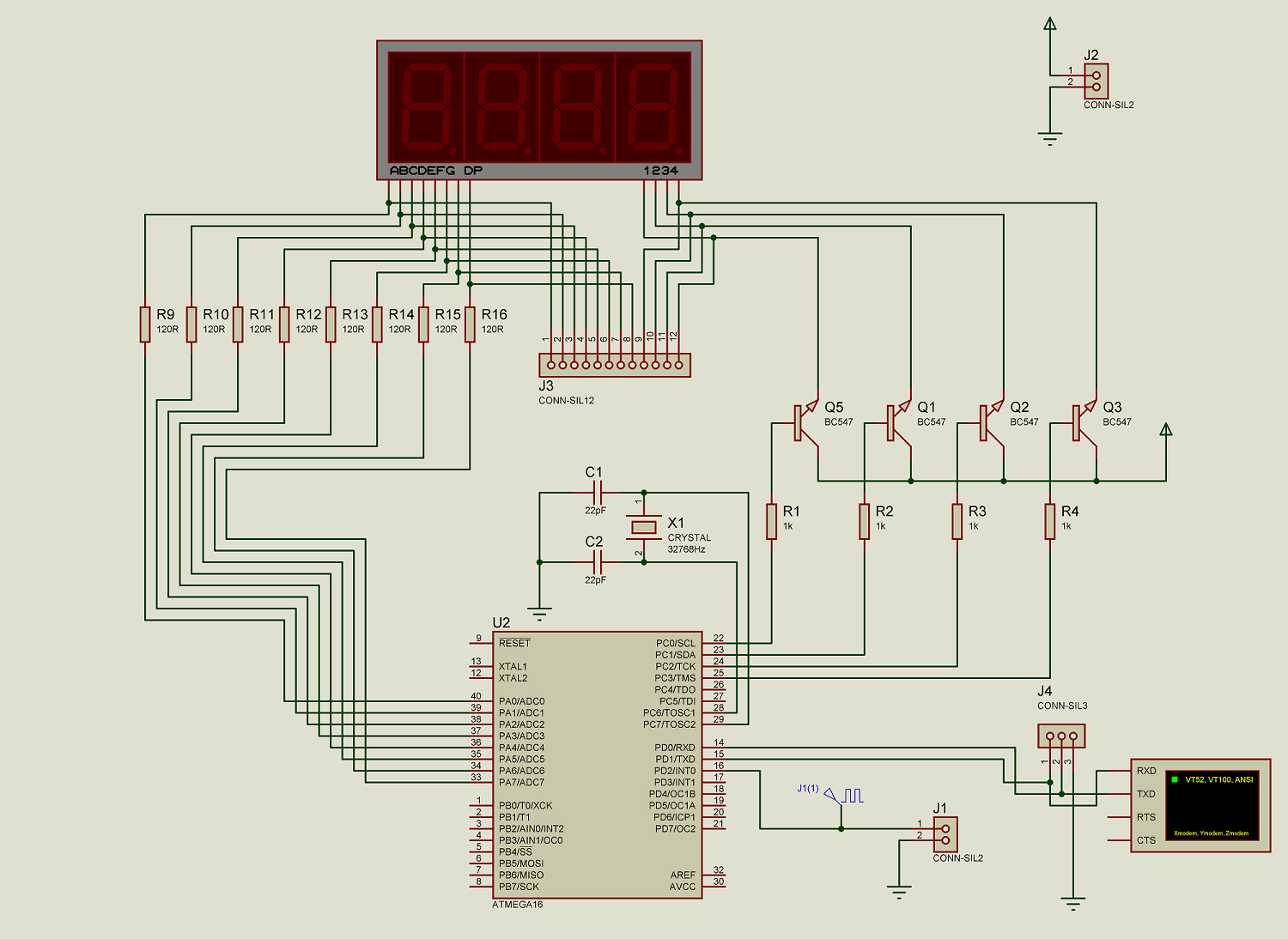Select the resistor R14 symbol
This screenshot has width=1288, height=939.
[x=377, y=324]
